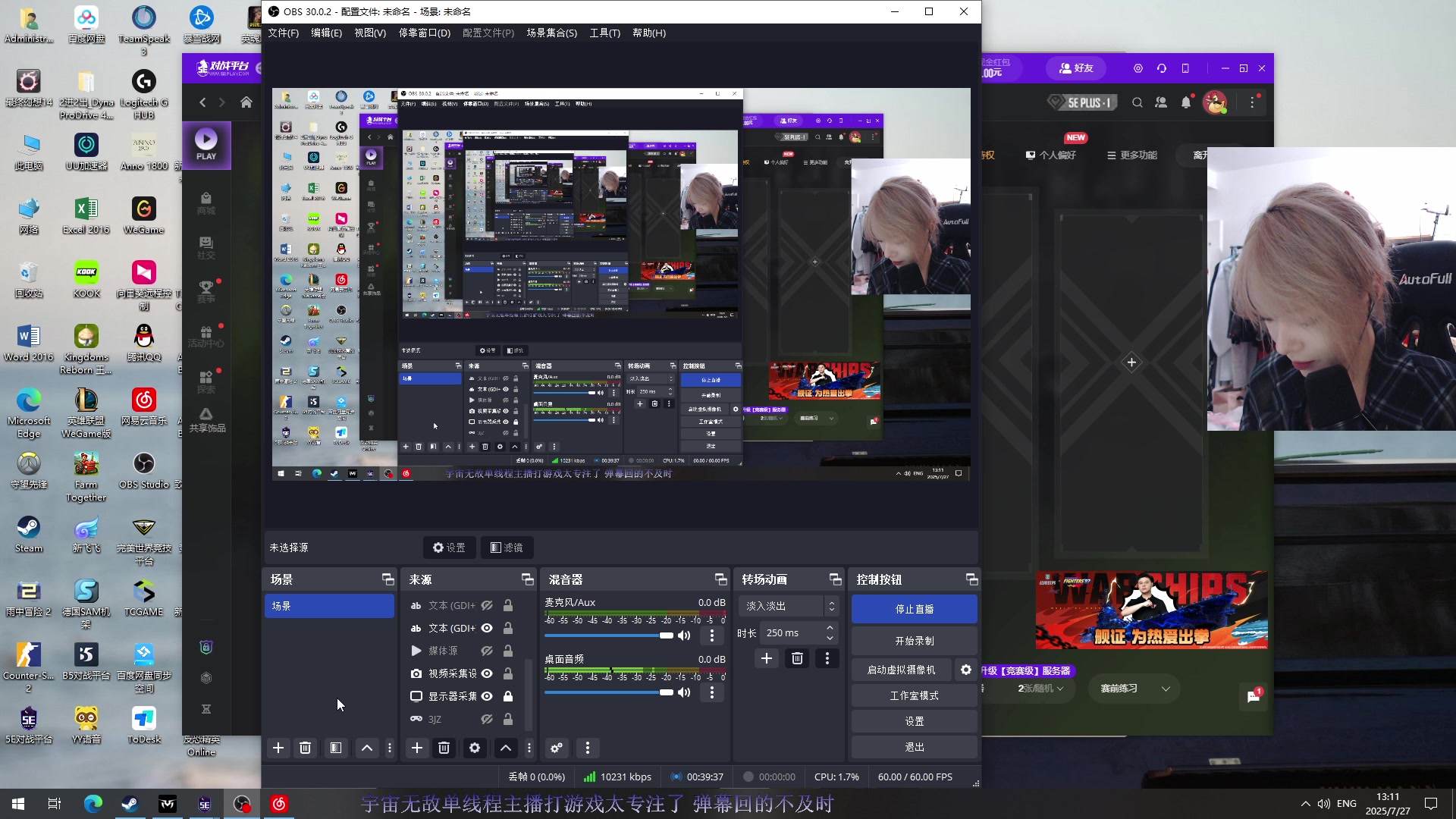Viewport: 1456px width, 819px height.
Task: Delete the selected scene with trash icon
Action: coord(305,748)
